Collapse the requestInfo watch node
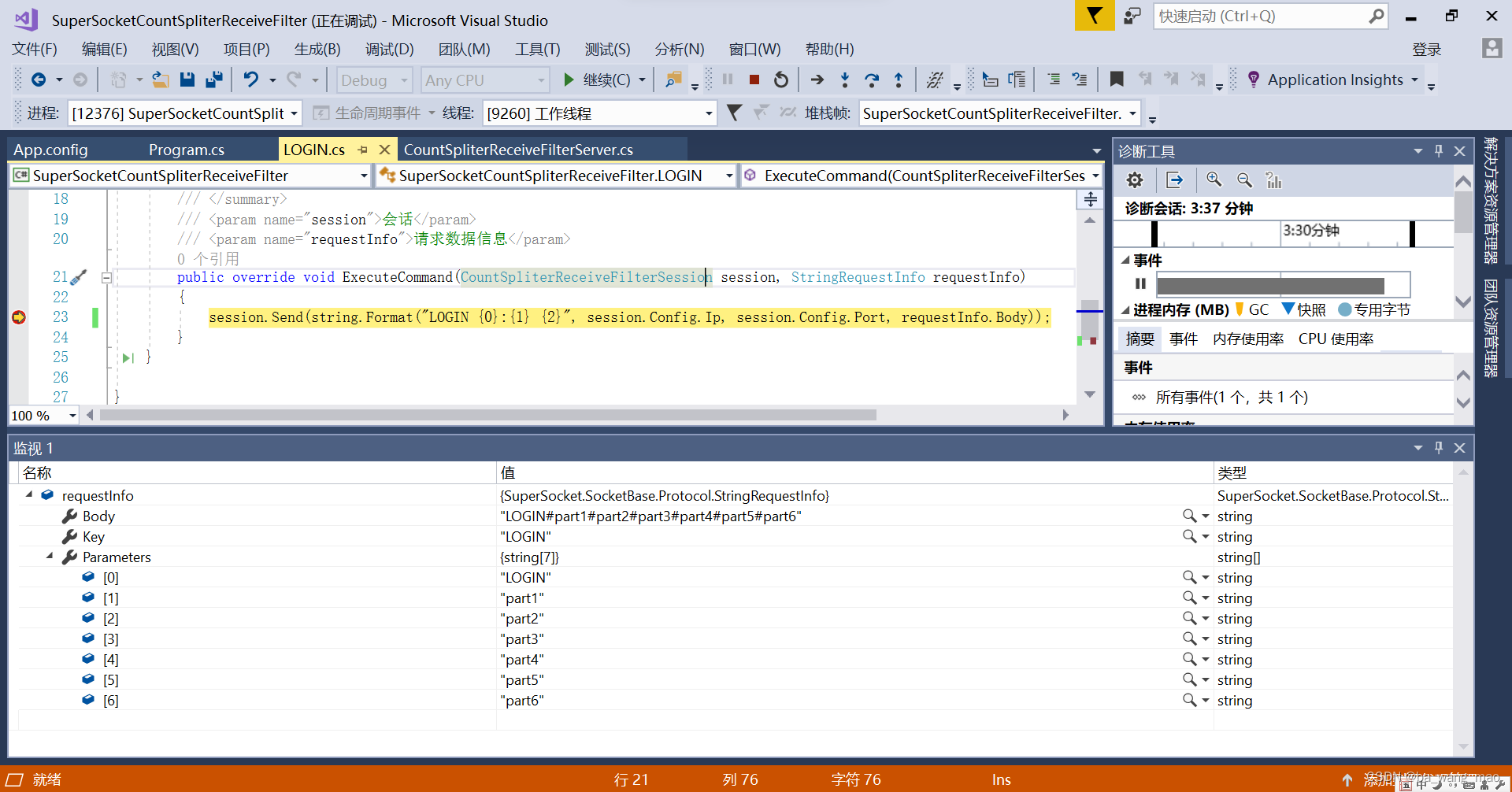Viewport: 1512px width, 792px height. (x=29, y=494)
